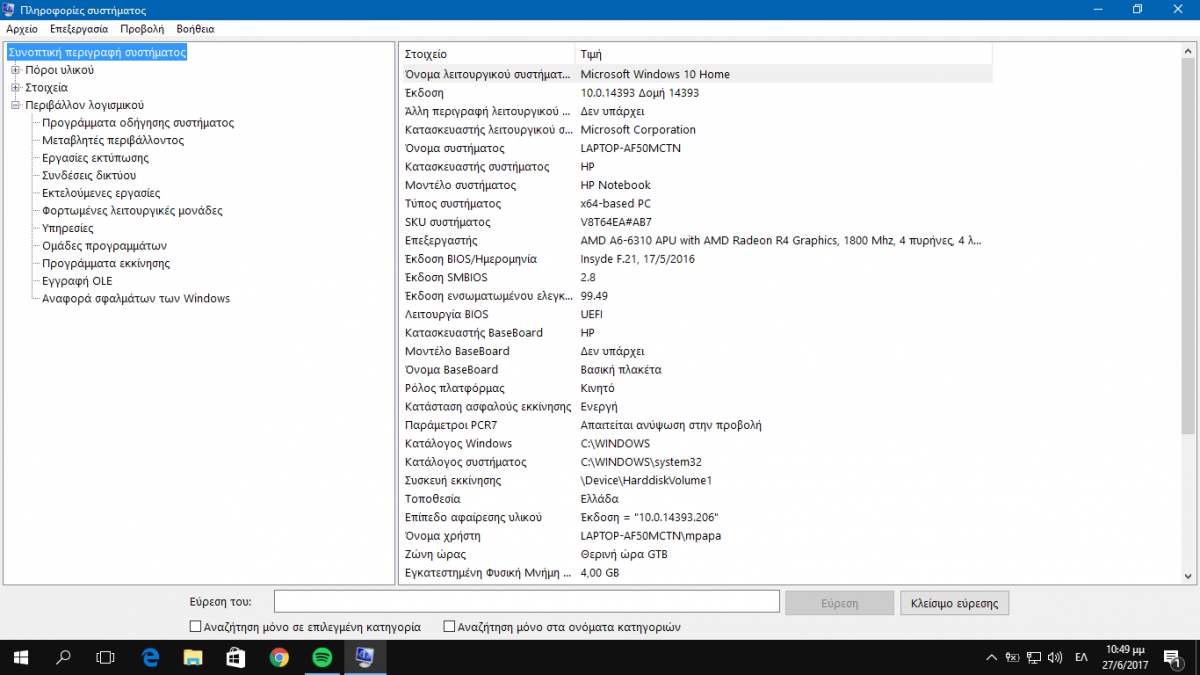
Task: Expand the Στοιχεία tree node
Action: click(15, 88)
